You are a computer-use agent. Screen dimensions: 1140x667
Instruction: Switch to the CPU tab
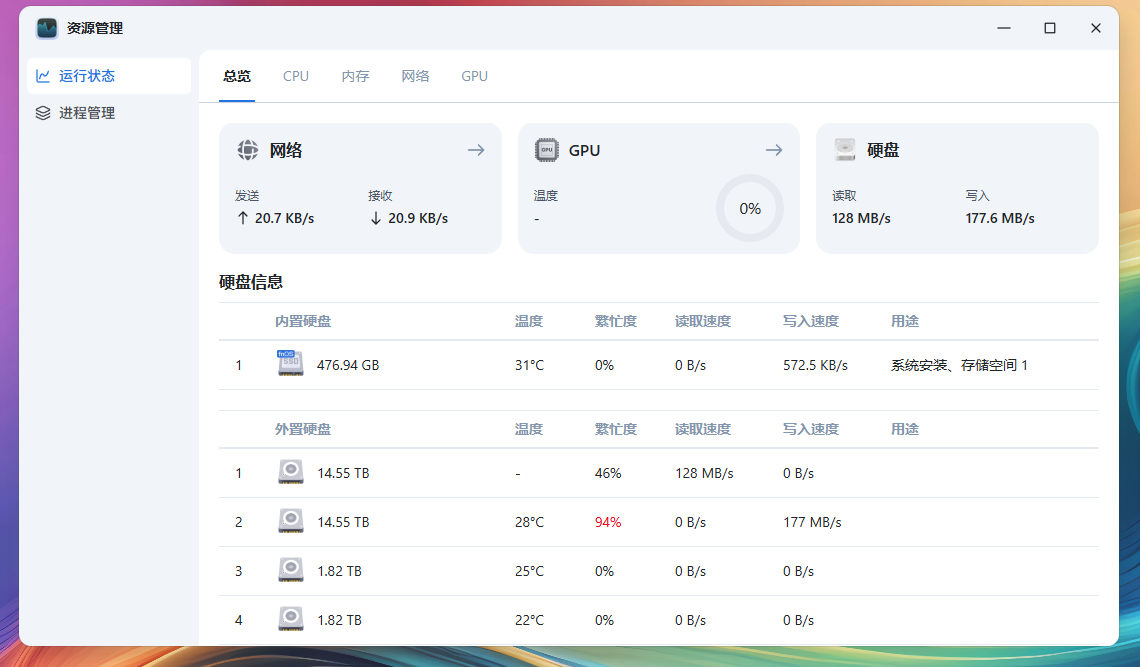pyautogui.click(x=296, y=76)
